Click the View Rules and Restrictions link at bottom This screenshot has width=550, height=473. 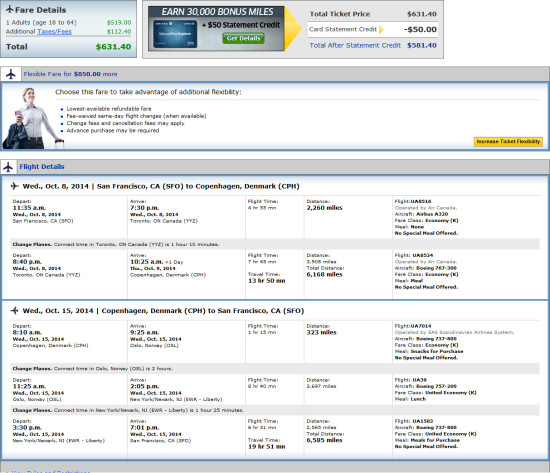(50, 471)
